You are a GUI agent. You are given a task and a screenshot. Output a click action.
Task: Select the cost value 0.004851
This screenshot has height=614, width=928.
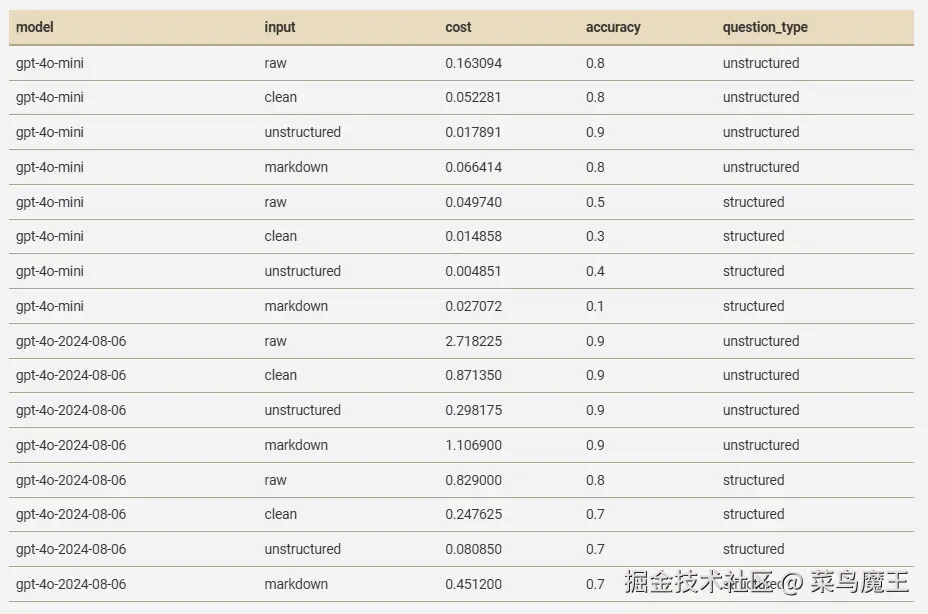click(473, 271)
